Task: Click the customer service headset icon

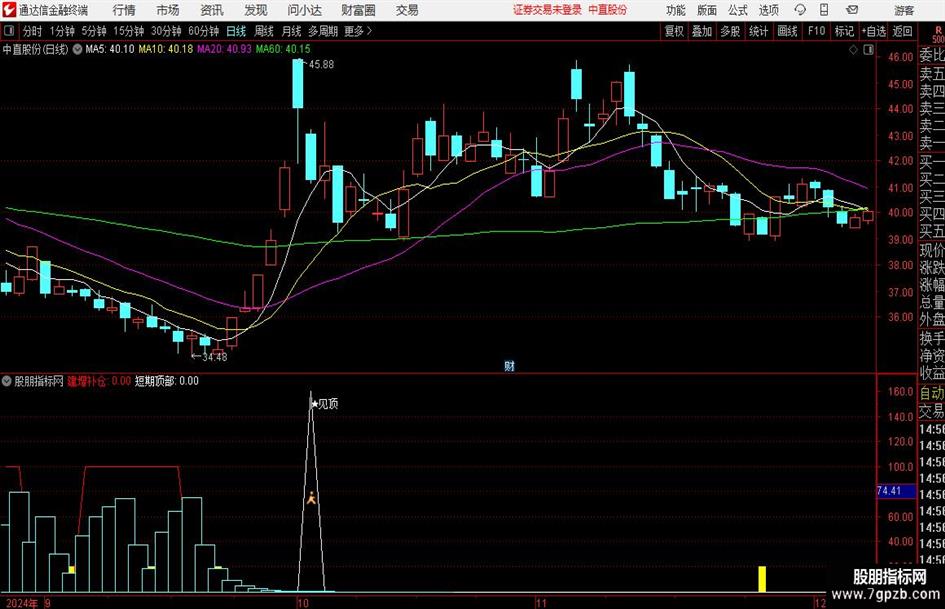Action: pyautogui.click(x=800, y=10)
